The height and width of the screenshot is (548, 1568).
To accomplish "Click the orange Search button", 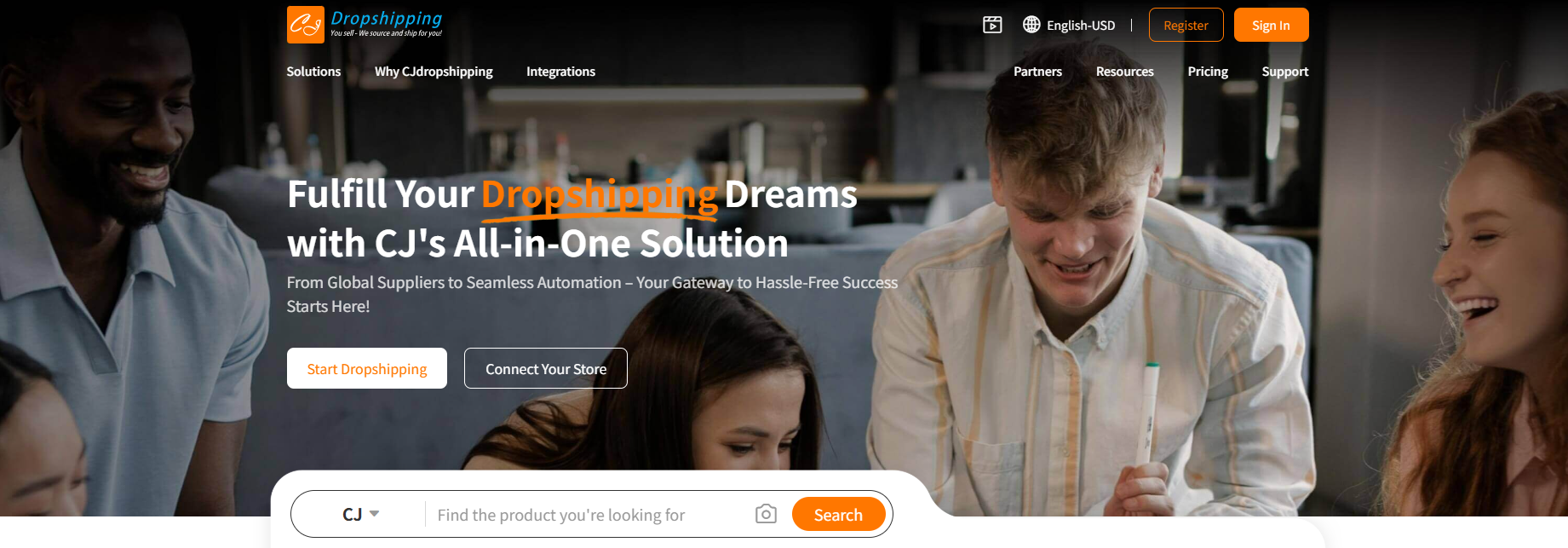I will click(838, 514).
